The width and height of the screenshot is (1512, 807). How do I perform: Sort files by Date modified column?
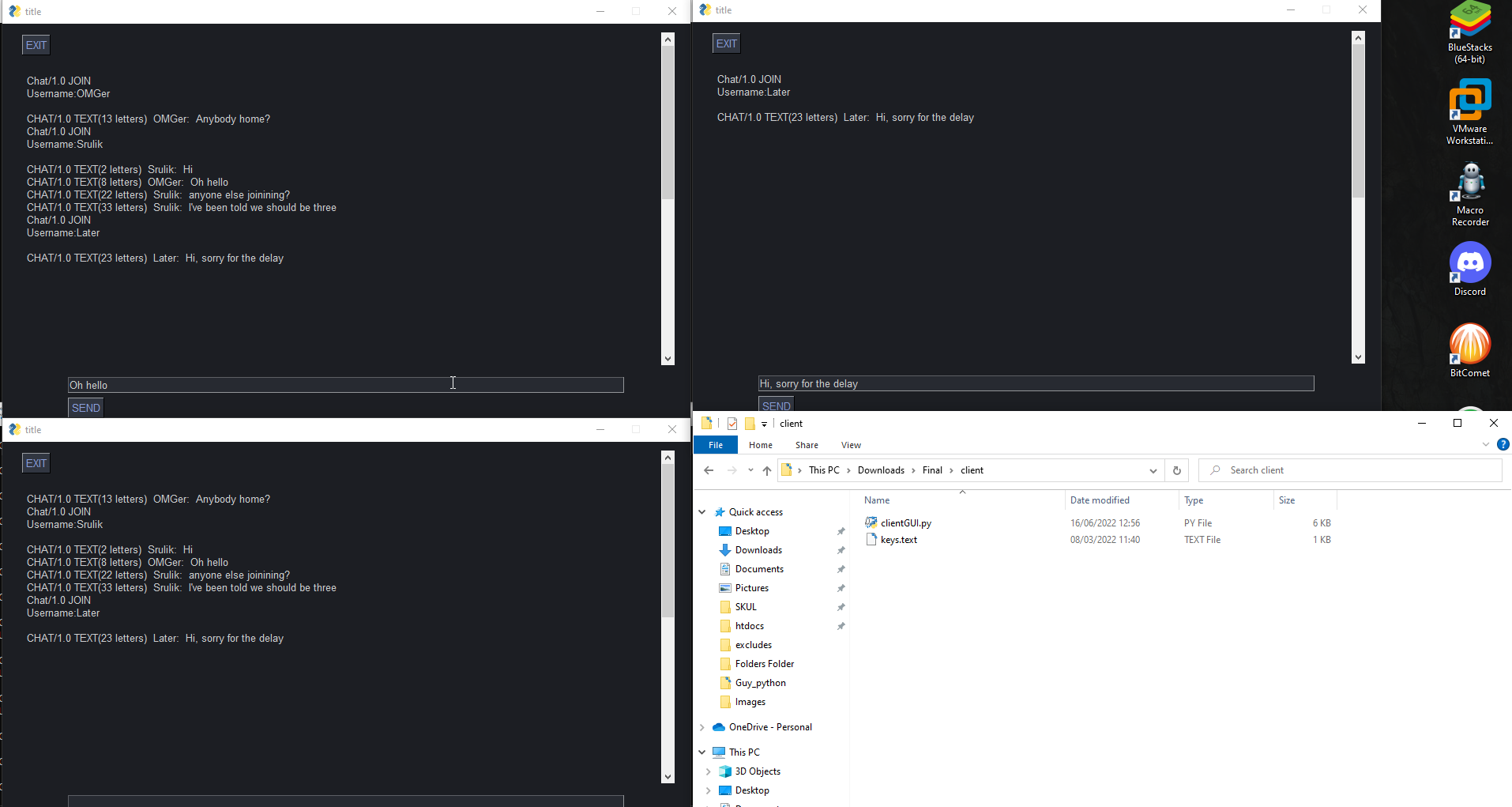pos(1100,500)
